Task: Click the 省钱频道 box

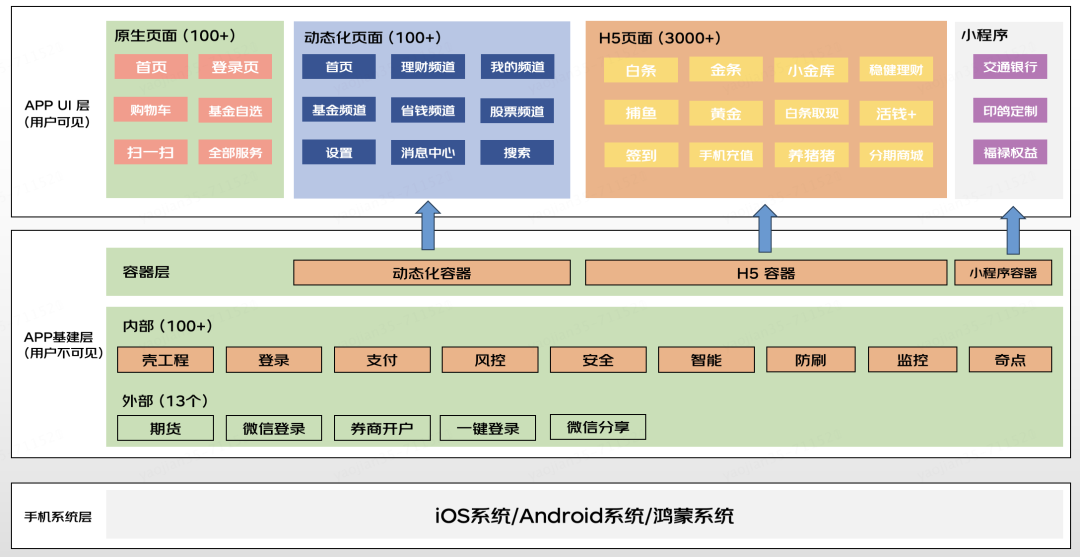Action: [x=428, y=110]
